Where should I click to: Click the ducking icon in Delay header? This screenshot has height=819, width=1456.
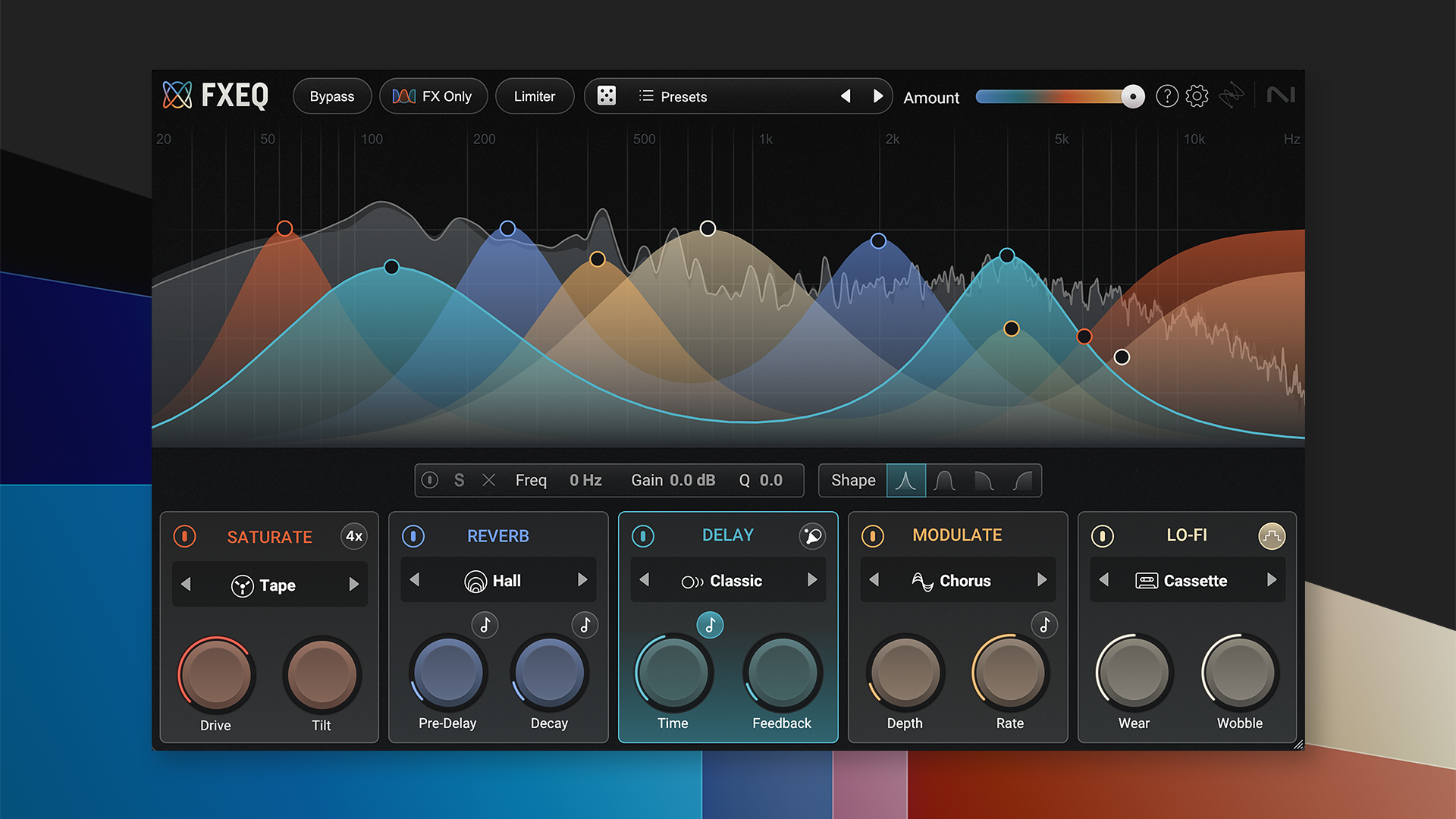pyautogui.click(x=813, y=536)
